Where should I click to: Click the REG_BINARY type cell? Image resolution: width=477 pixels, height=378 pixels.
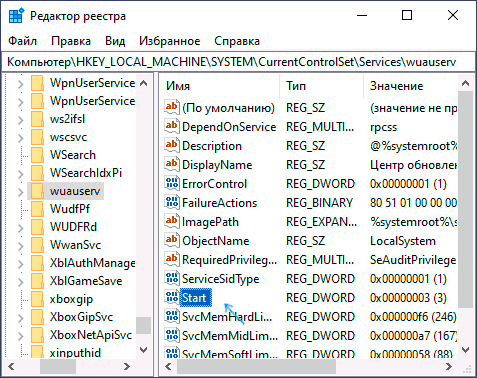click(x=319, y=203)
